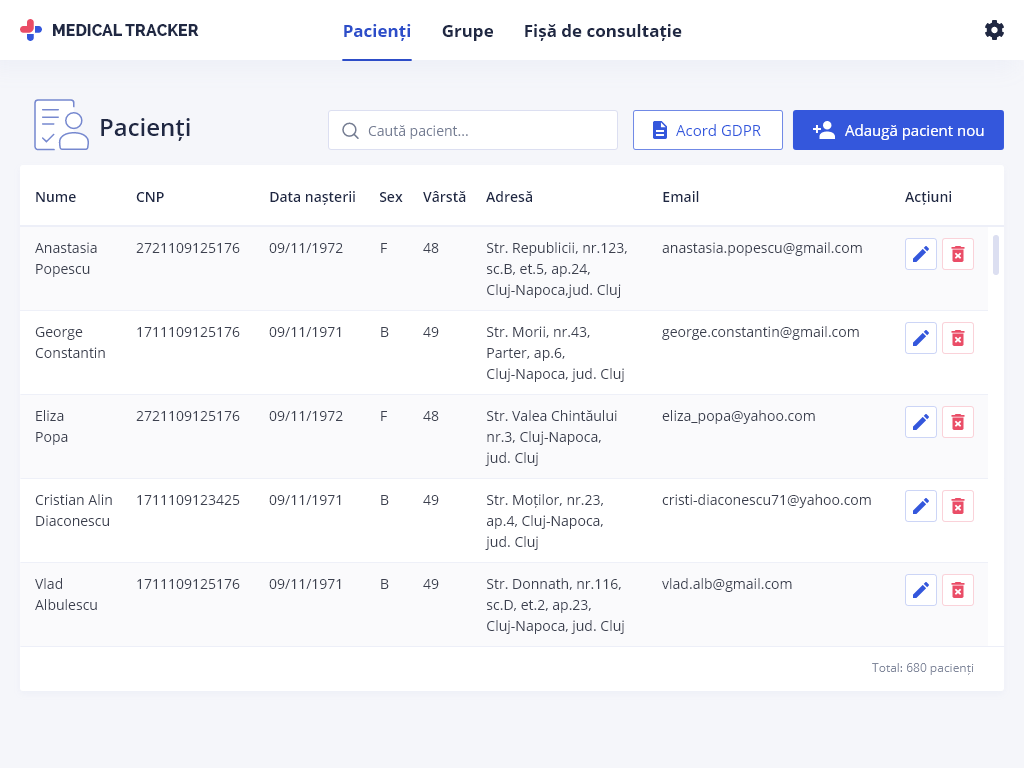1024x768 pixels.
Task: Click the Vârstă column header
Action: tap(444, 197)
